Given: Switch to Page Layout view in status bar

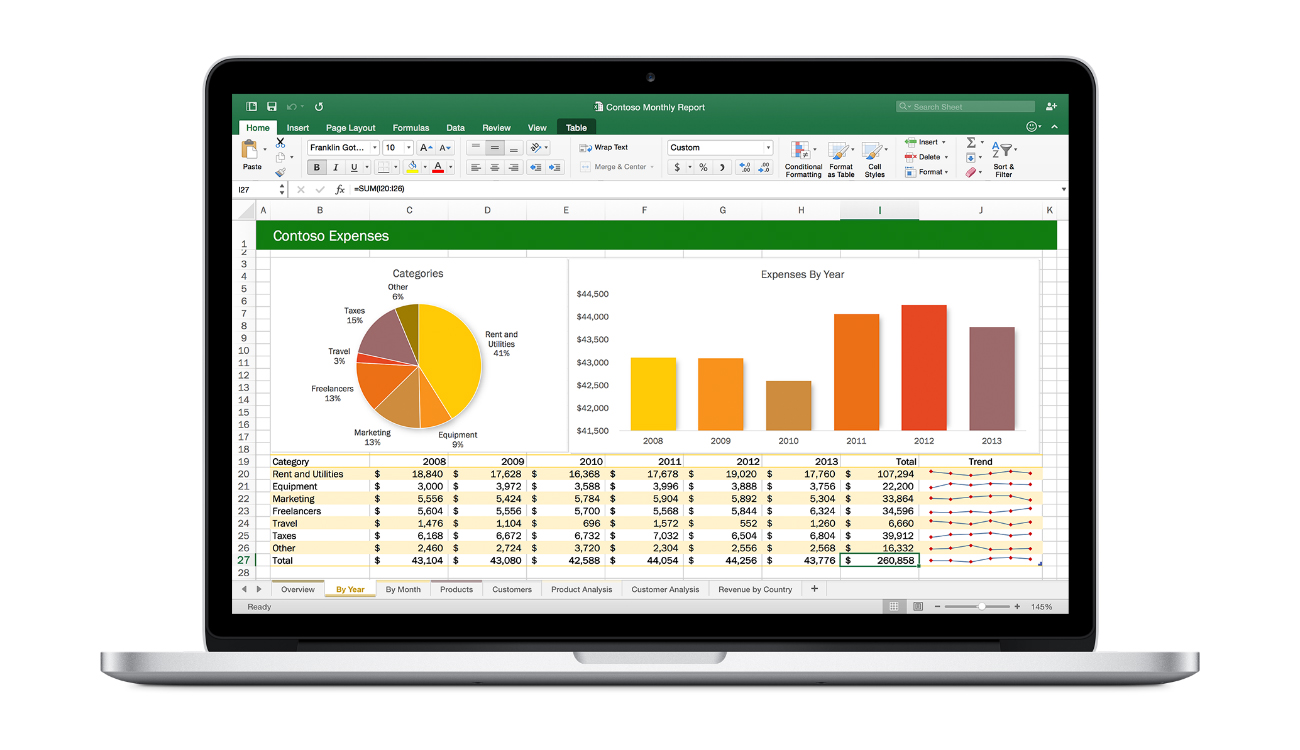Looking at the screenshot, I should [917, 606].
